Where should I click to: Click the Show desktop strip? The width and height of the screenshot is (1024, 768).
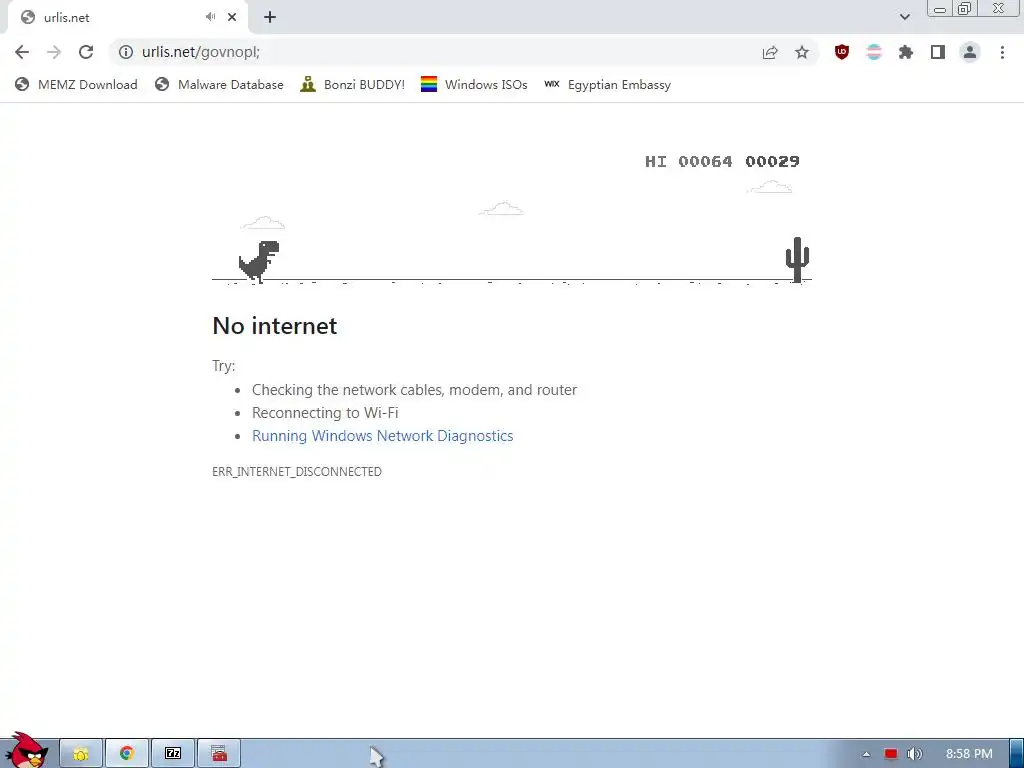tap(1017, 754)
